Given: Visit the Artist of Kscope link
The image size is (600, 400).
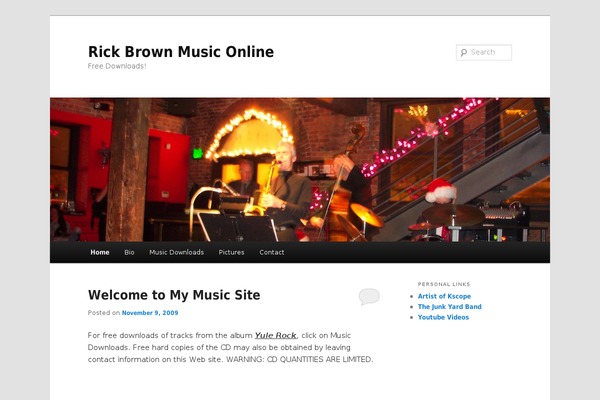Looking at the screenshot, I should coord(444,296).
